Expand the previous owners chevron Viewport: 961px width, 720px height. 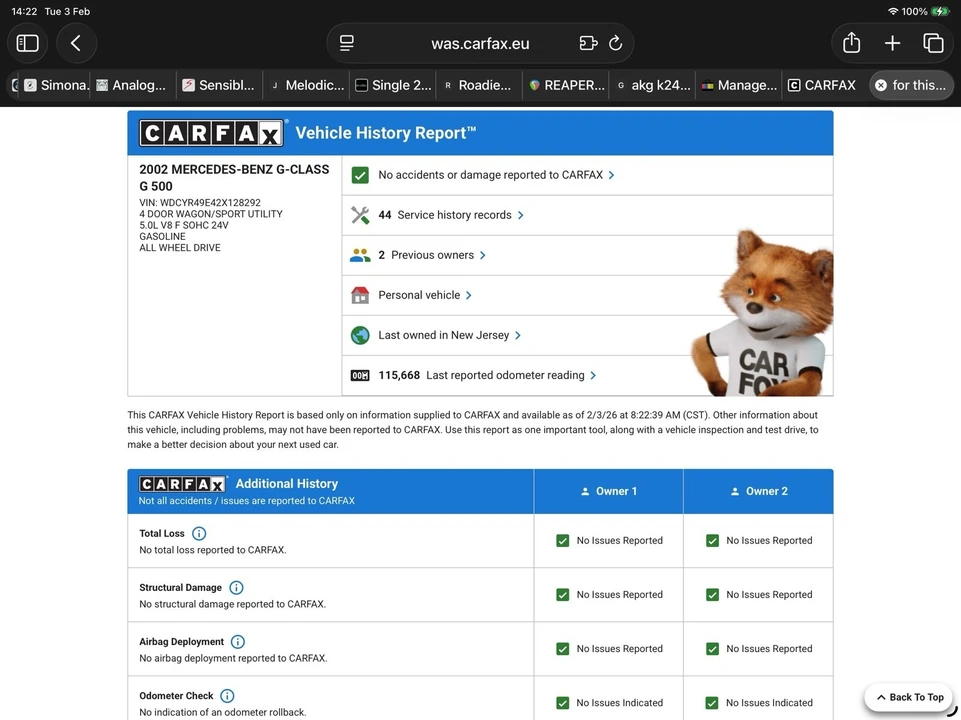[482, 255]
